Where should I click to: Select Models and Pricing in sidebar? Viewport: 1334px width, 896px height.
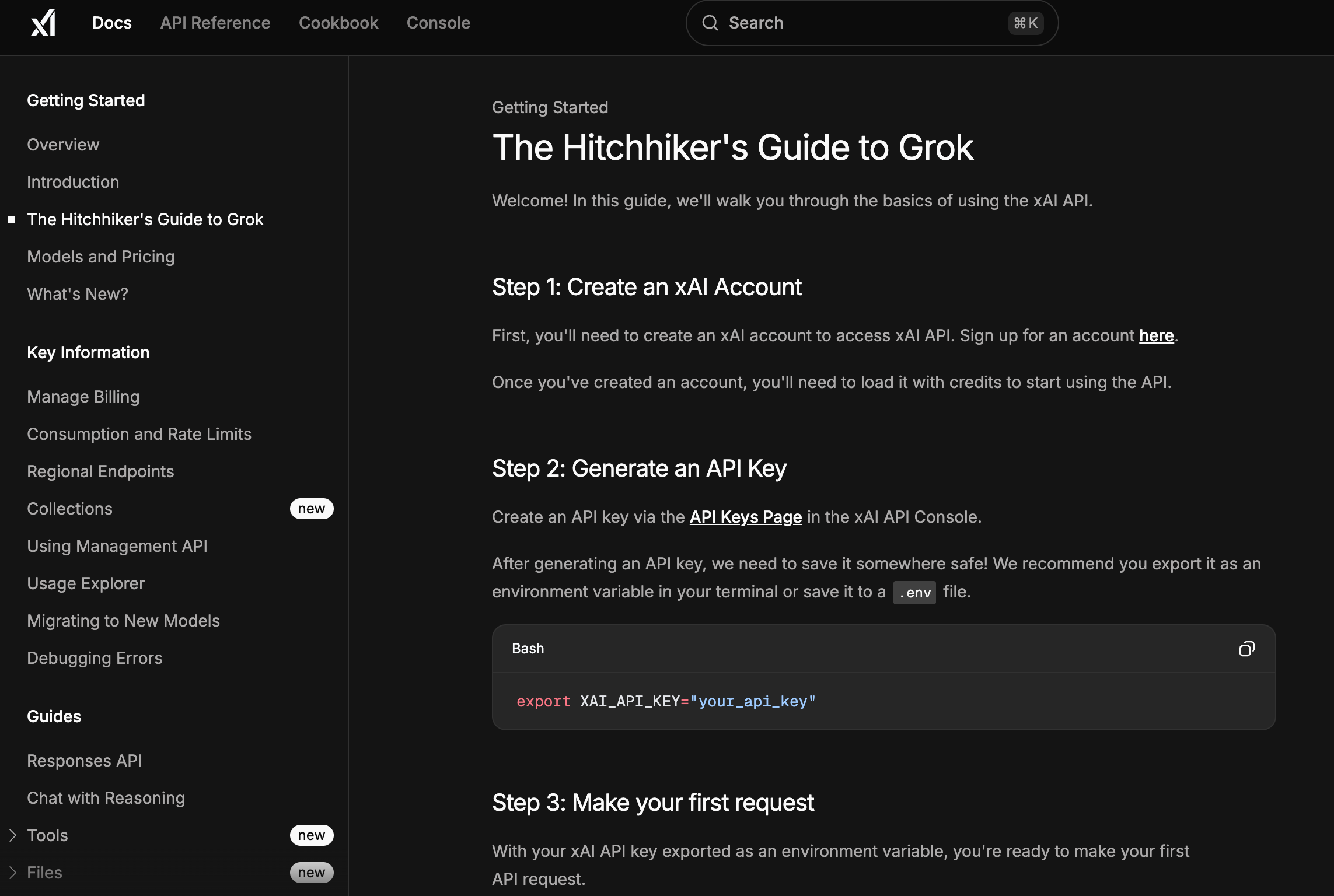[101, 257]
